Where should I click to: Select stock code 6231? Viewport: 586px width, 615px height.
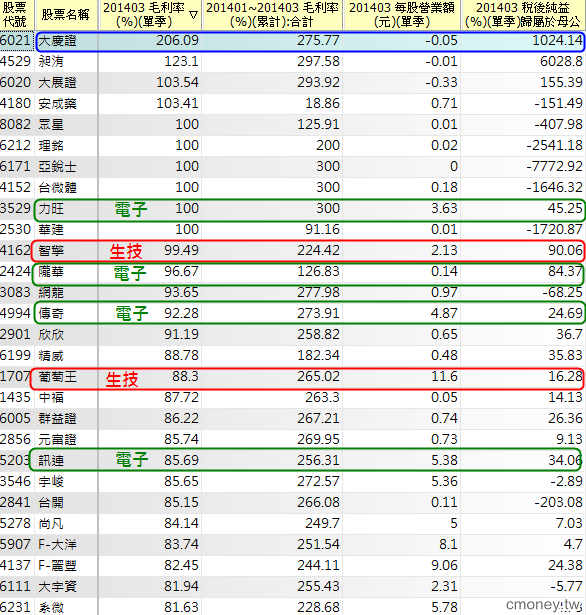(16, 608)
